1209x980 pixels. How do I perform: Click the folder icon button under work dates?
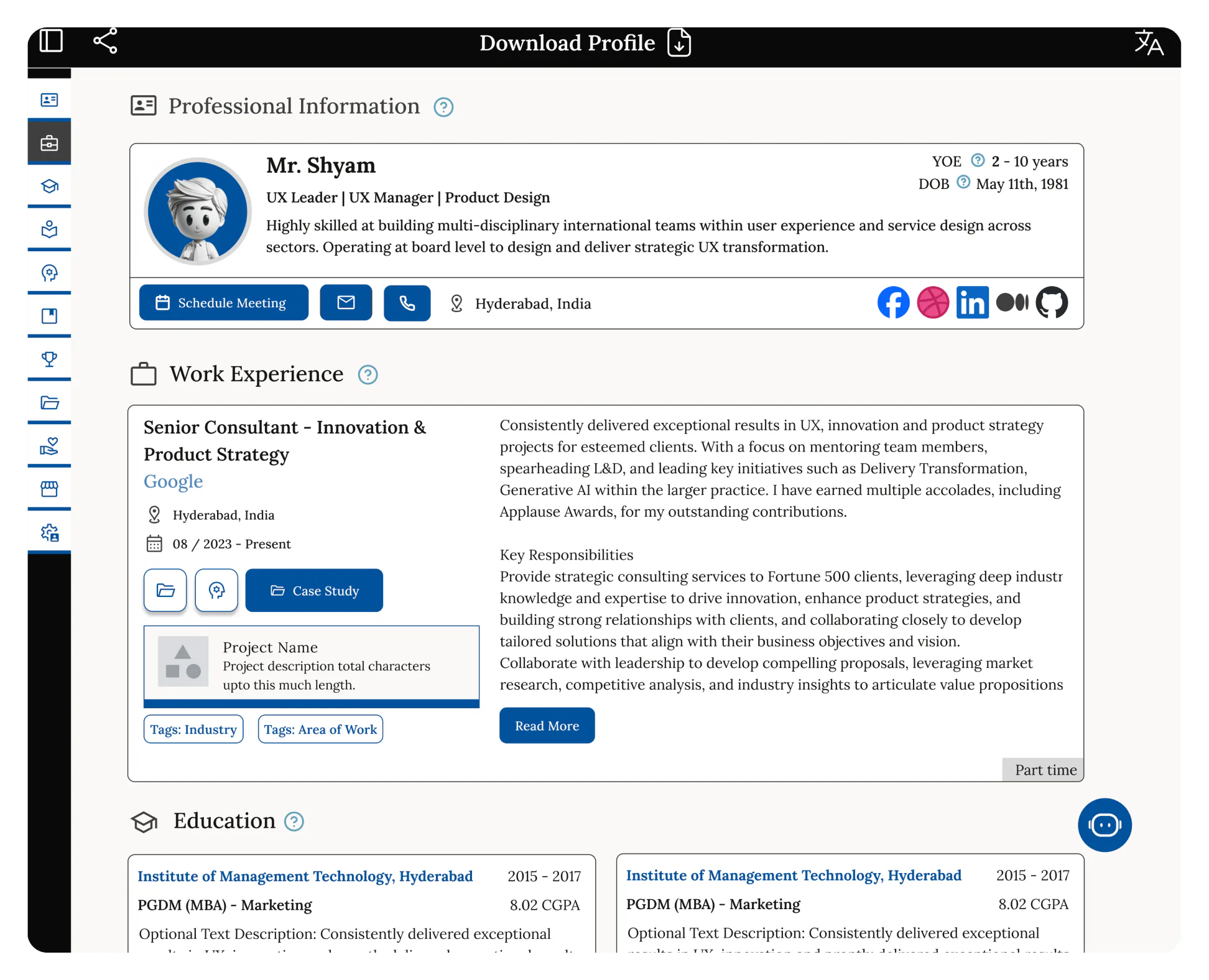pos(165,590)
